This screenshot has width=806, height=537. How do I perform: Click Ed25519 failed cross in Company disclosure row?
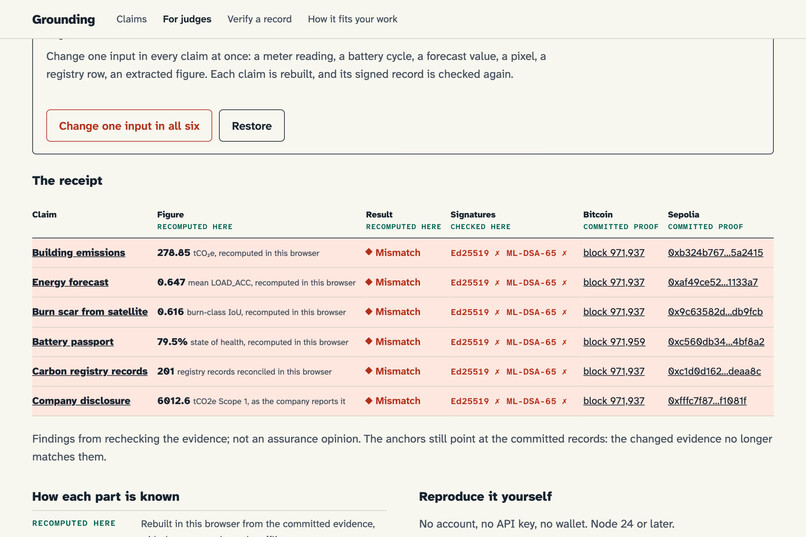497,401
